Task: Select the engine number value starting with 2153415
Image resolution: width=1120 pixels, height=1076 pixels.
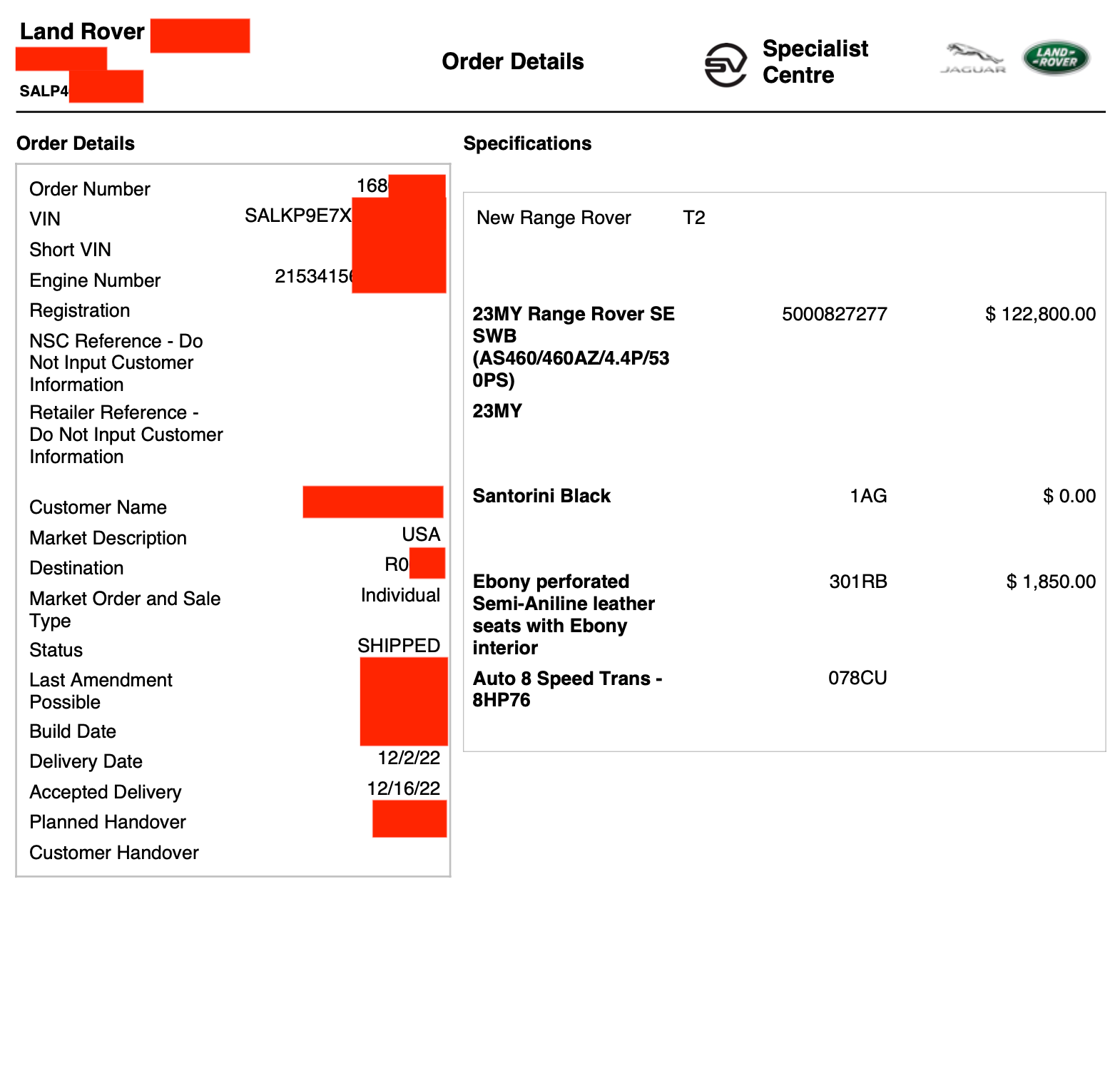Action: 314,276
